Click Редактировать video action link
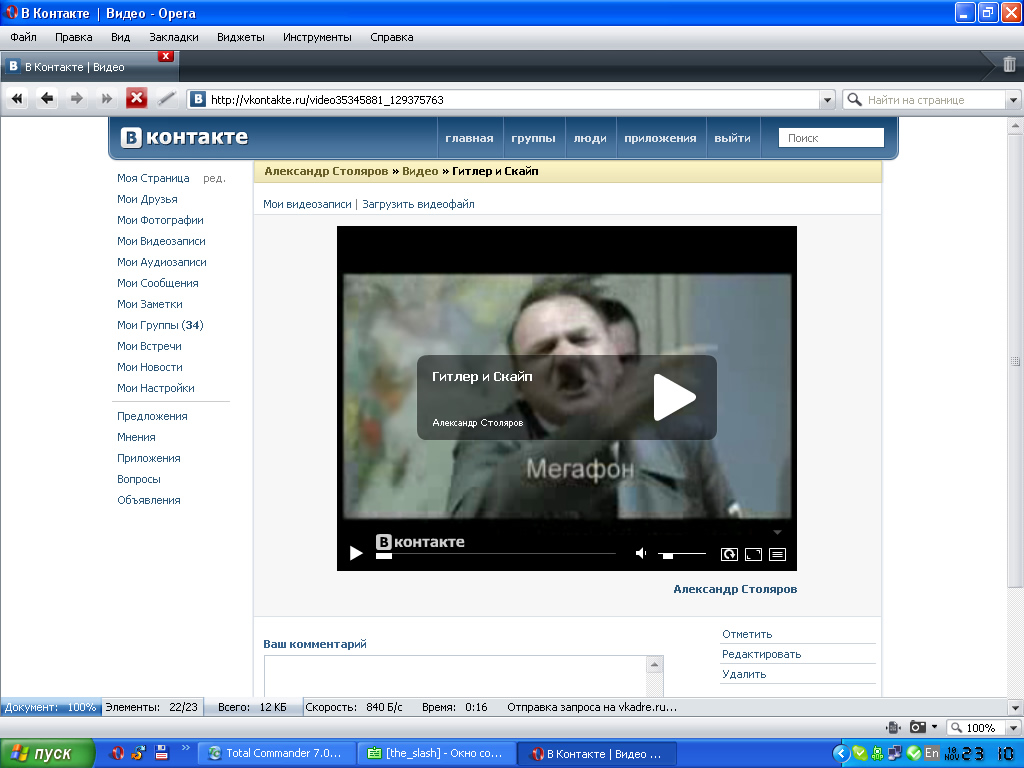The height and width of the screenshot is (768, 1024). [761, 654]
